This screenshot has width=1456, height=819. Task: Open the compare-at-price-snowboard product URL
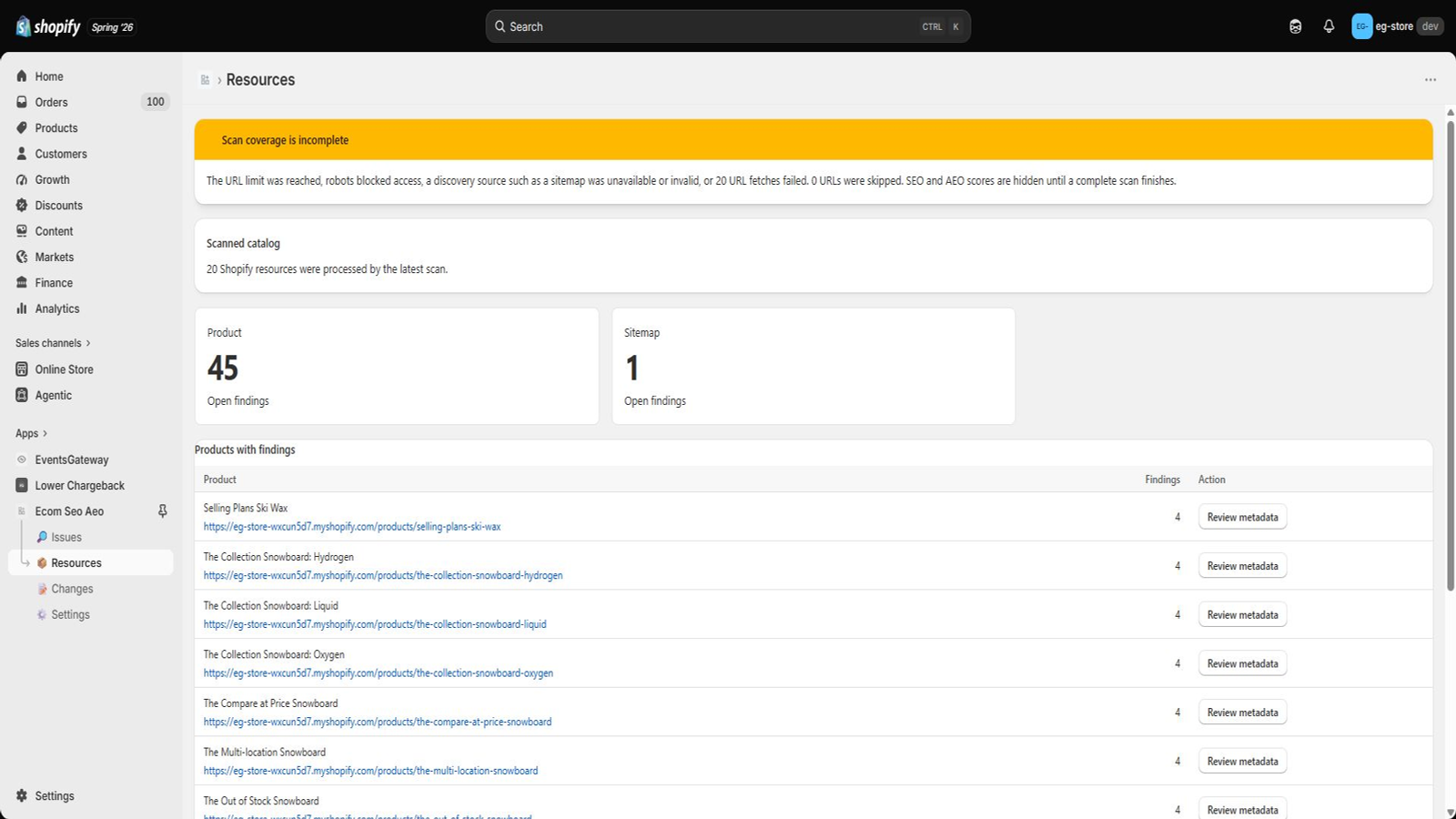tap(378, 722)
